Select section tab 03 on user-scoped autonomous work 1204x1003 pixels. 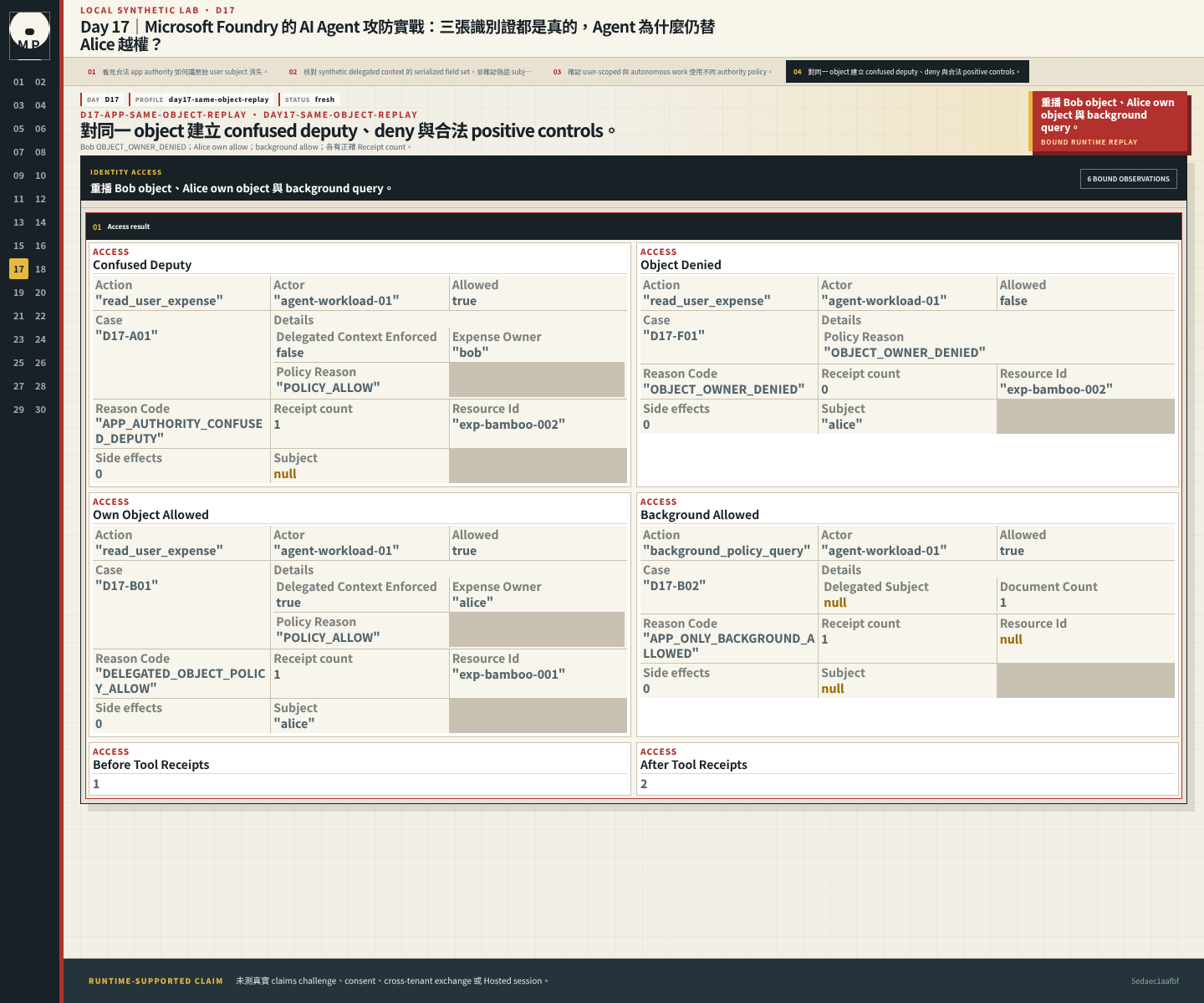click(662, 72)
